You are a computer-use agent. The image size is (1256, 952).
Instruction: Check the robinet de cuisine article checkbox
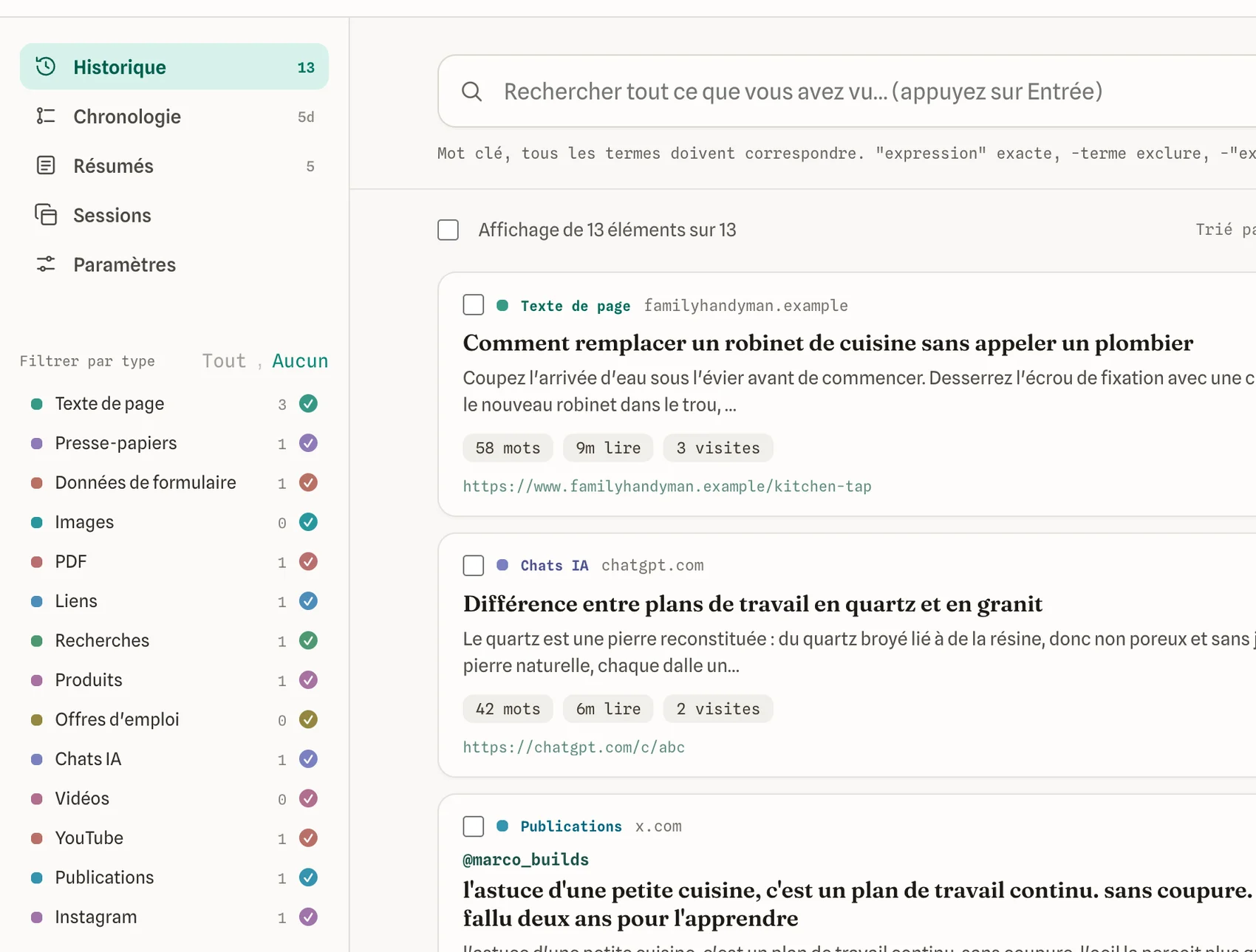tap(473, 305)
